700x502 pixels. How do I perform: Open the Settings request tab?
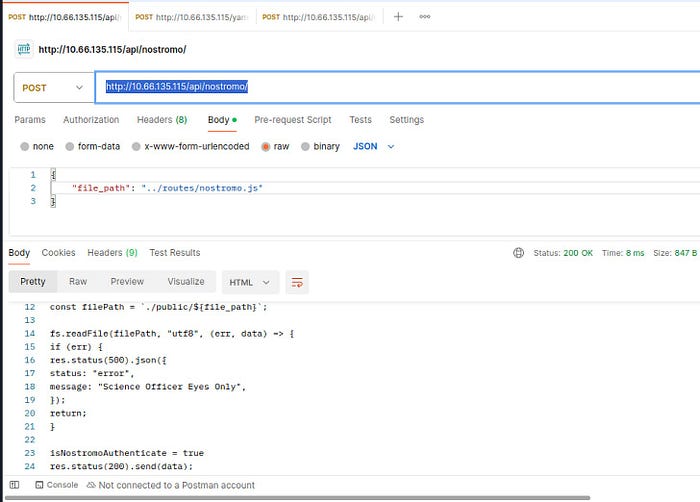coord(406,120)
